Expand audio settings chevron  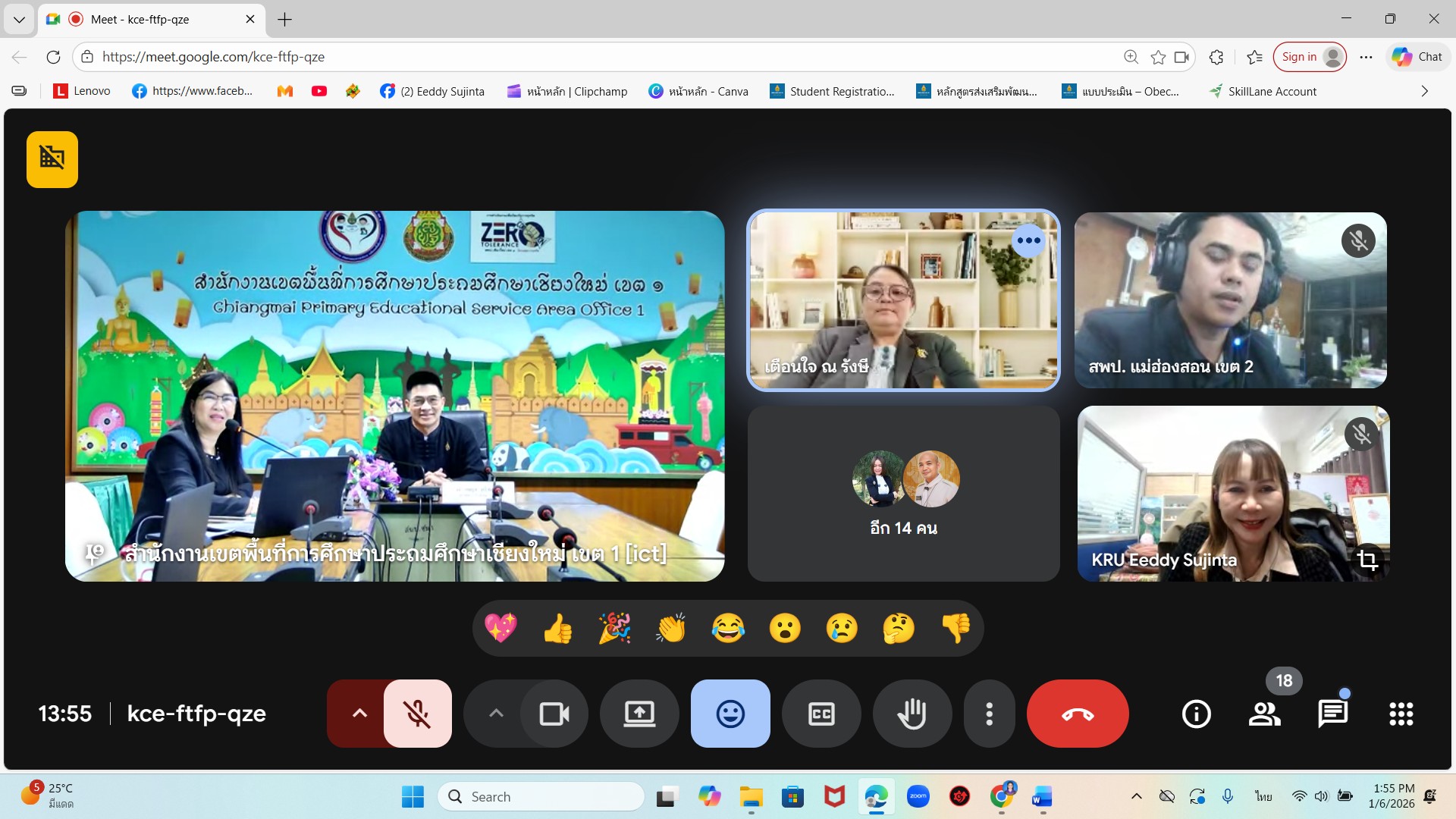(359, 714)
